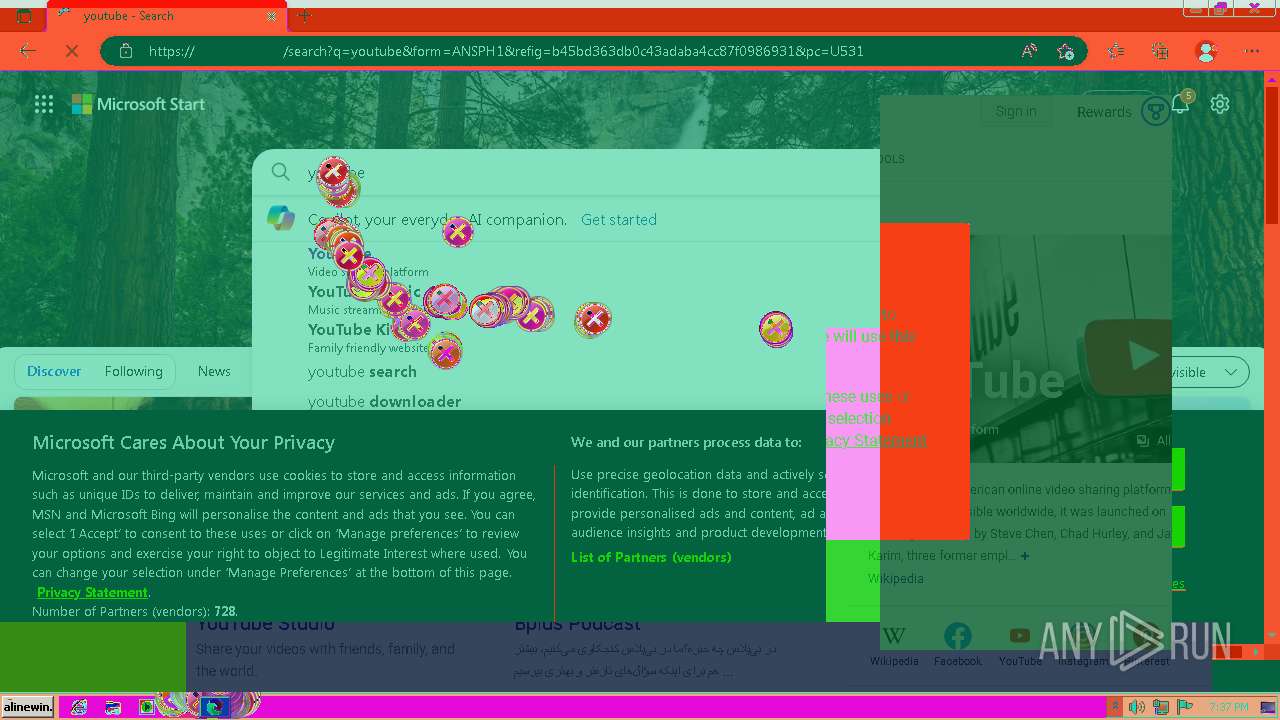Image resolution: width=1280 pixels, height=720 pixels.
Task: Open 'Bplus Podcast' result
Action: [x=577, y=626]
